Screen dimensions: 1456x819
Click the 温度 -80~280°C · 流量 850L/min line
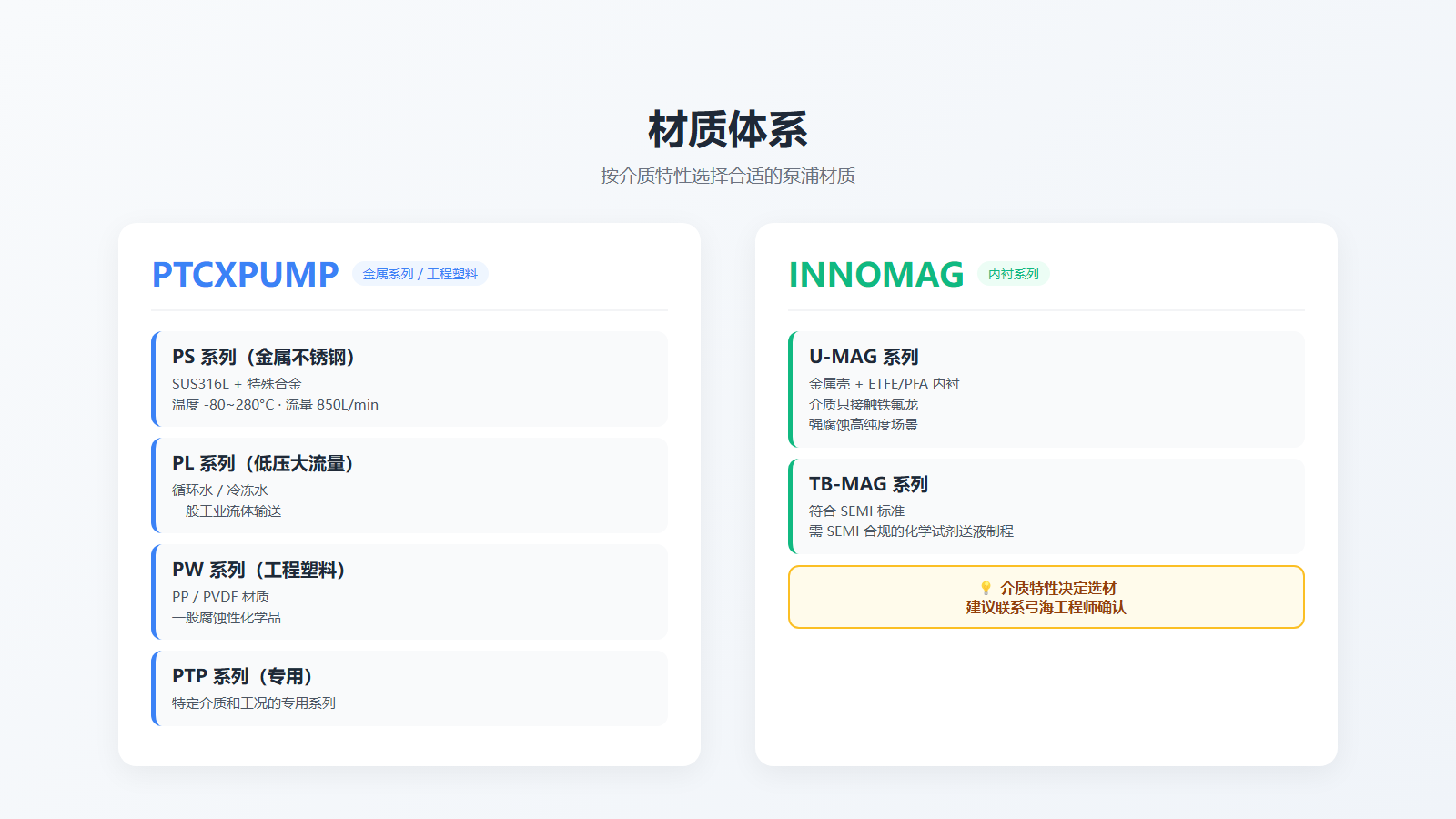pyautogui.click(x=275, y=405)
